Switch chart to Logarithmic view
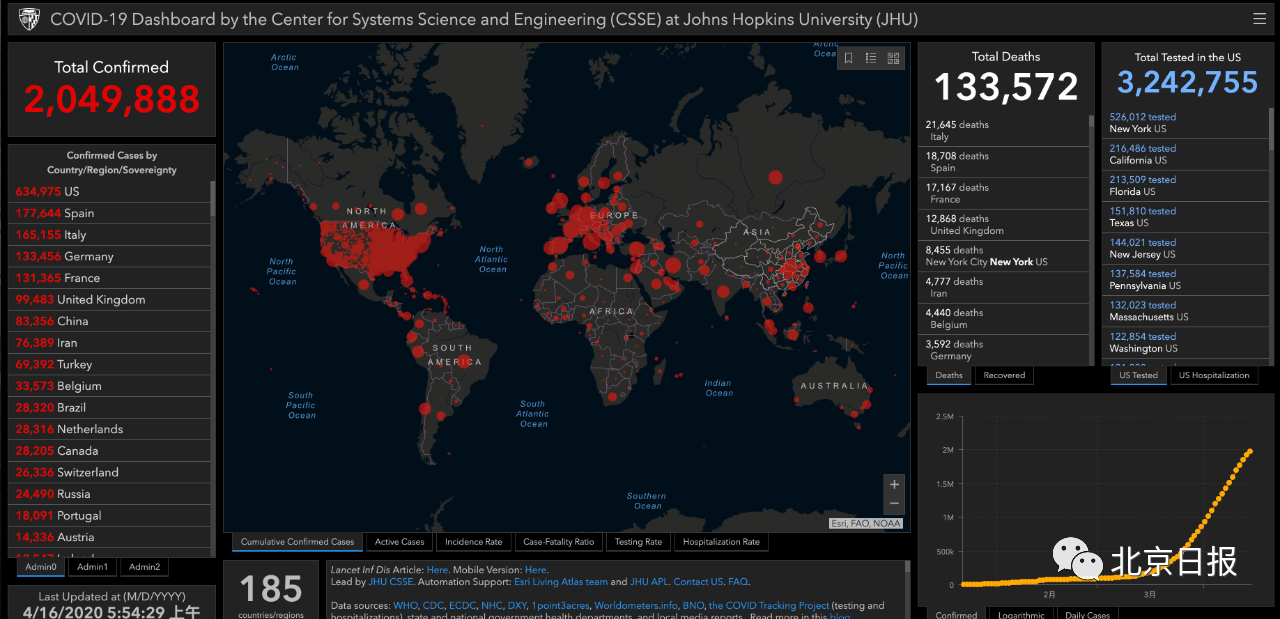 pos(1020,614)
